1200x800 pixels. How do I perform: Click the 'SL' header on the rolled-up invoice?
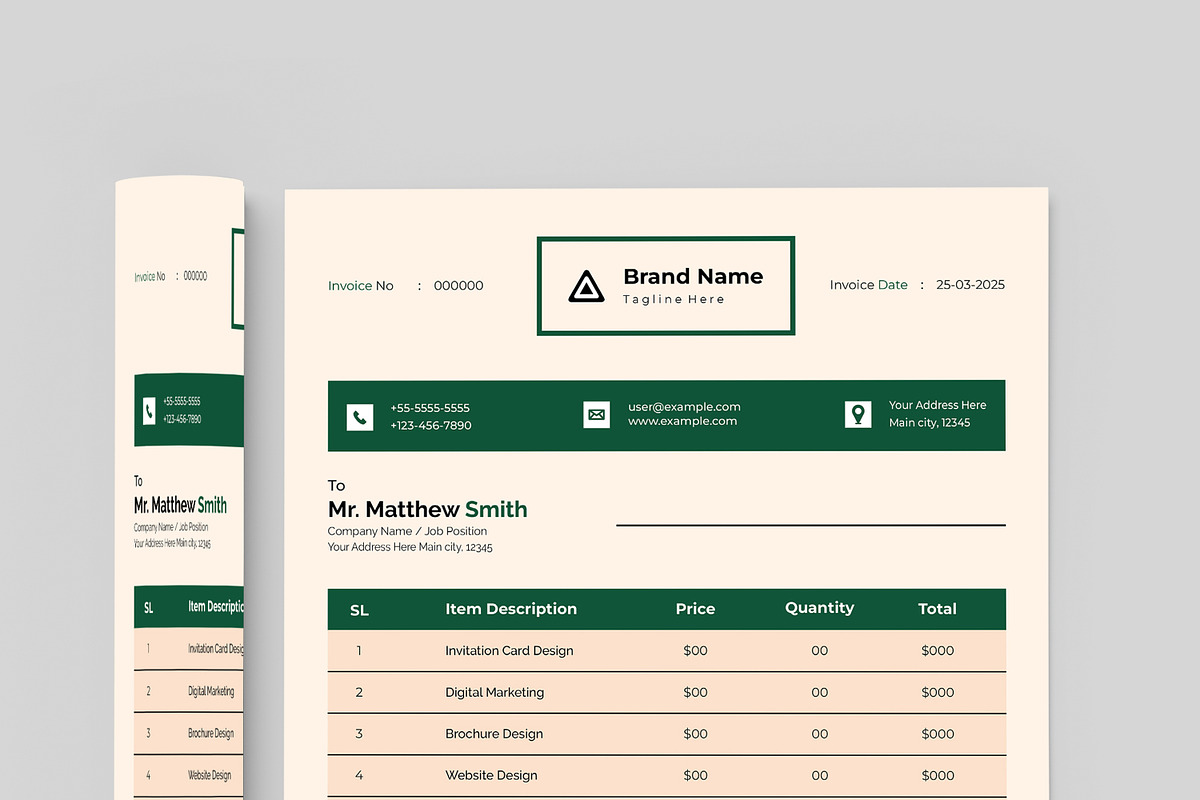[x=148, y=607]
